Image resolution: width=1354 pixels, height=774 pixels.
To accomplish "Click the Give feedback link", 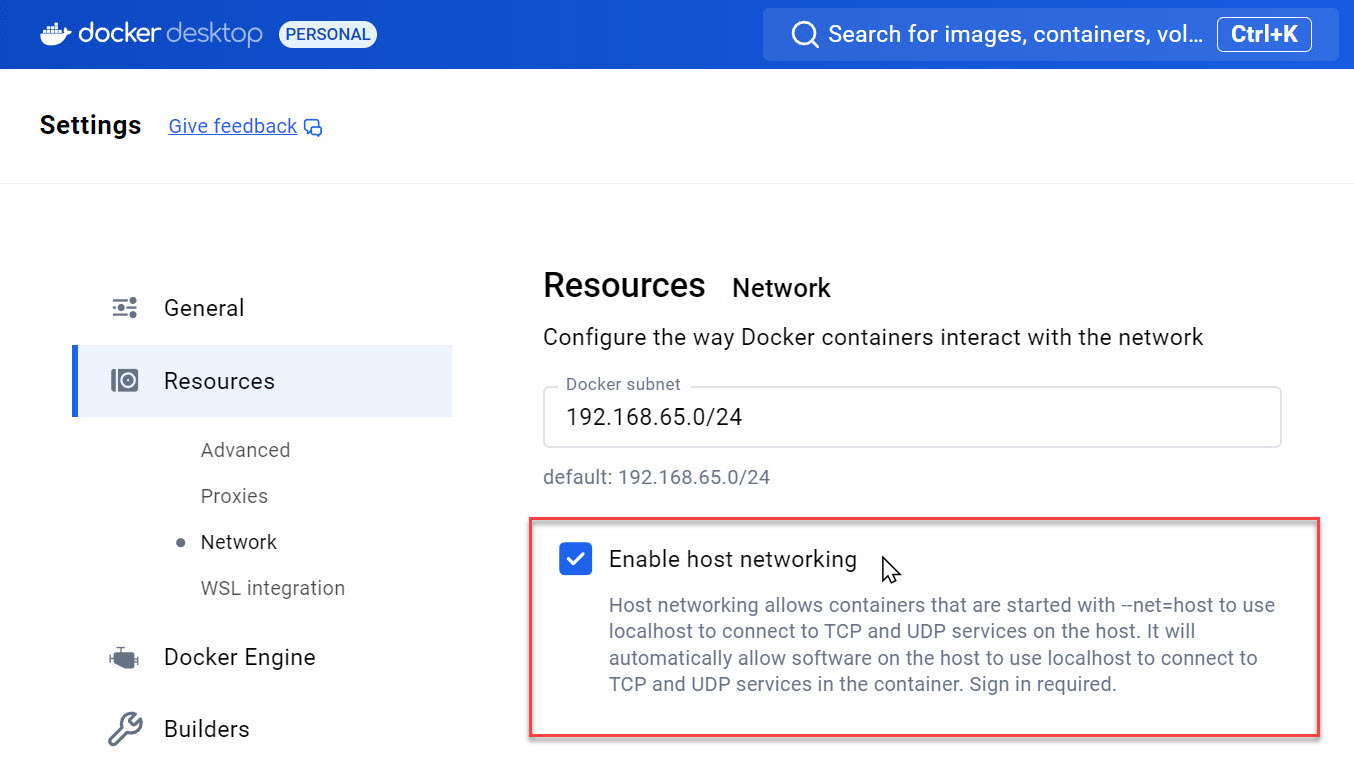I will 232,126.
